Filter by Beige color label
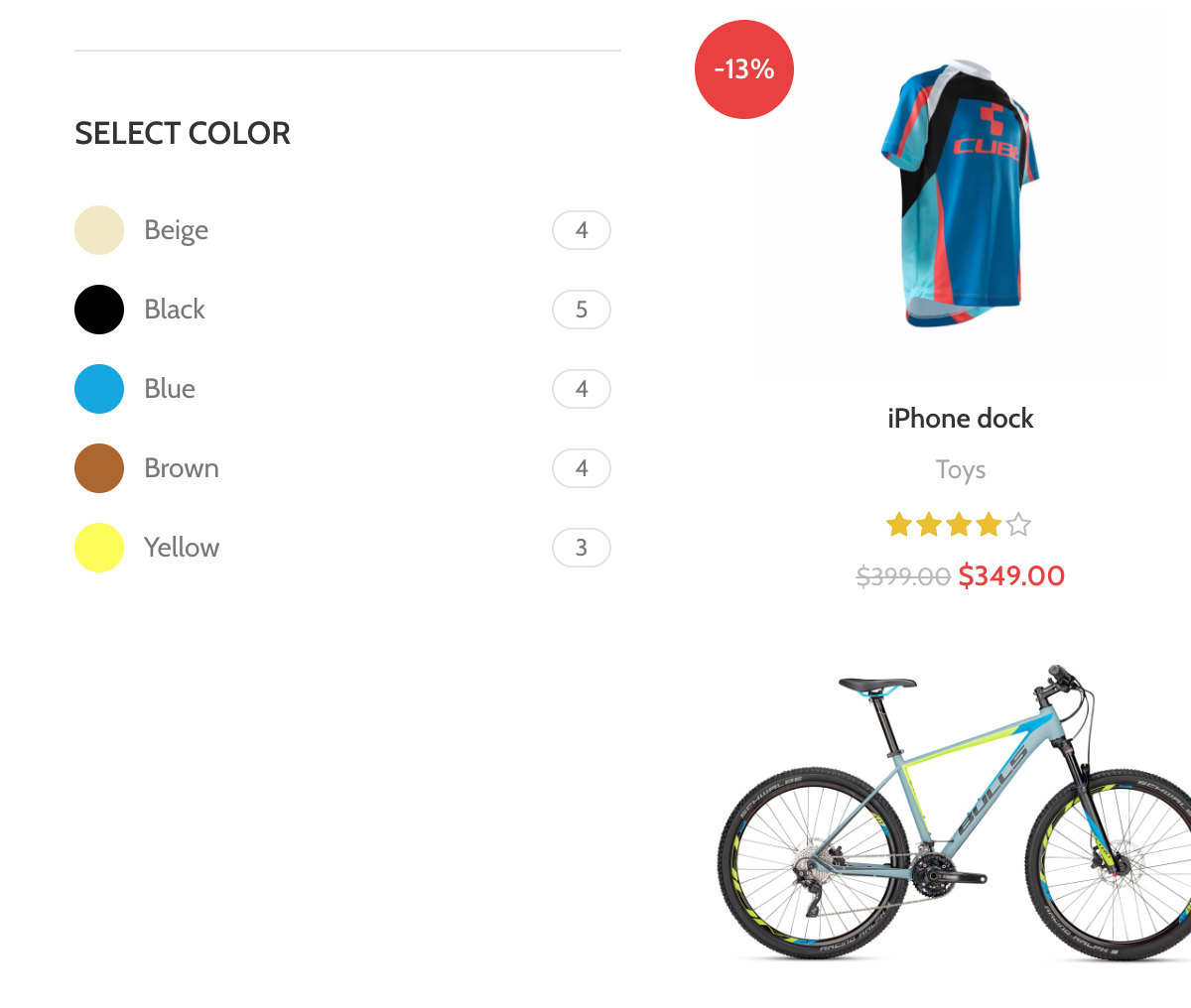The width and height of the screenshot is (1191, 1008). (x=176, y=230)
